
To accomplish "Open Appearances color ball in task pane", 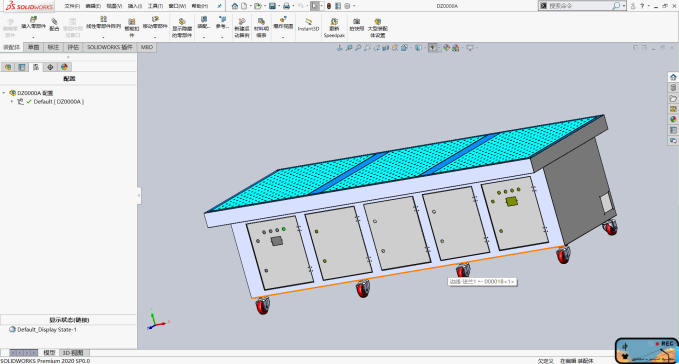I will click(x=673, y=119).
